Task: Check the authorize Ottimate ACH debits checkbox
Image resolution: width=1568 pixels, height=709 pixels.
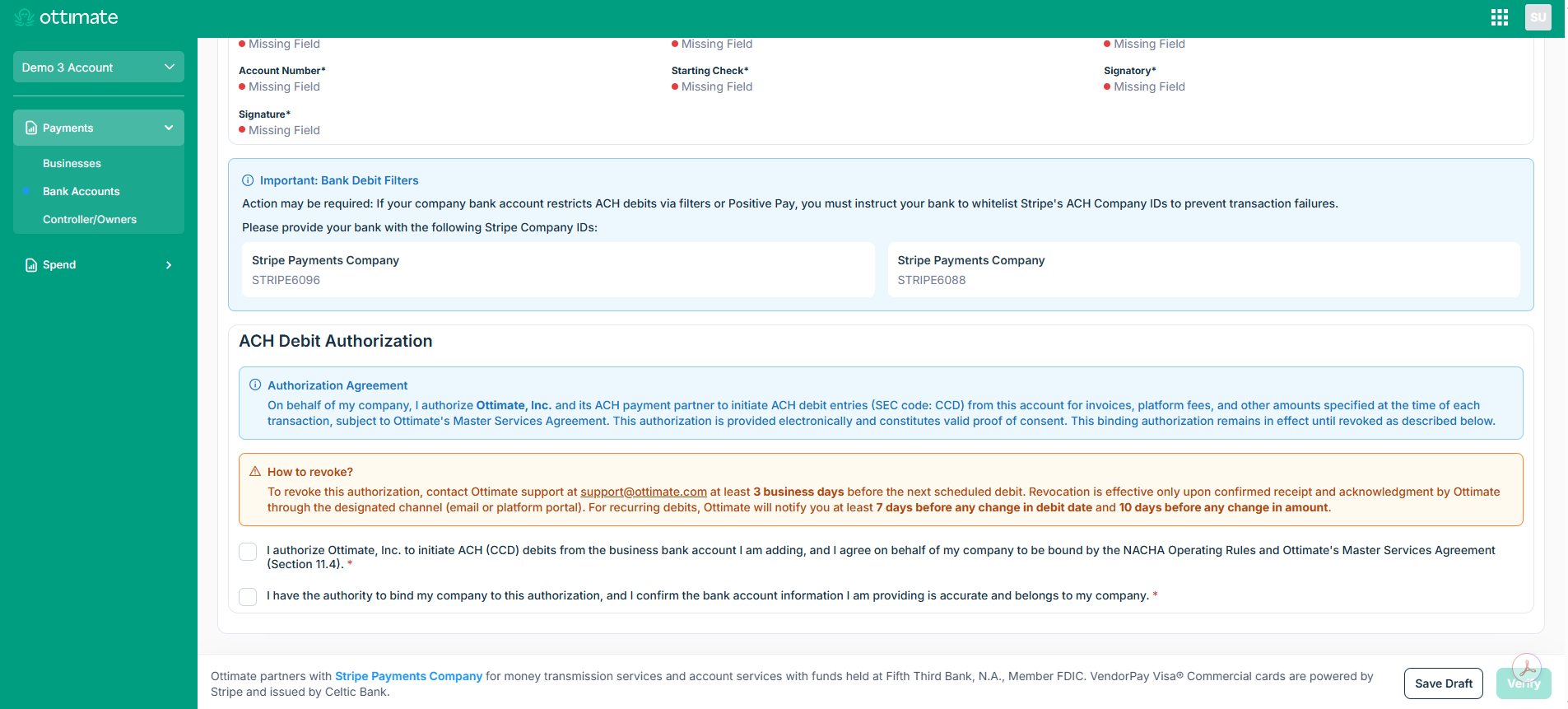Action: click(x=248, y=552)
